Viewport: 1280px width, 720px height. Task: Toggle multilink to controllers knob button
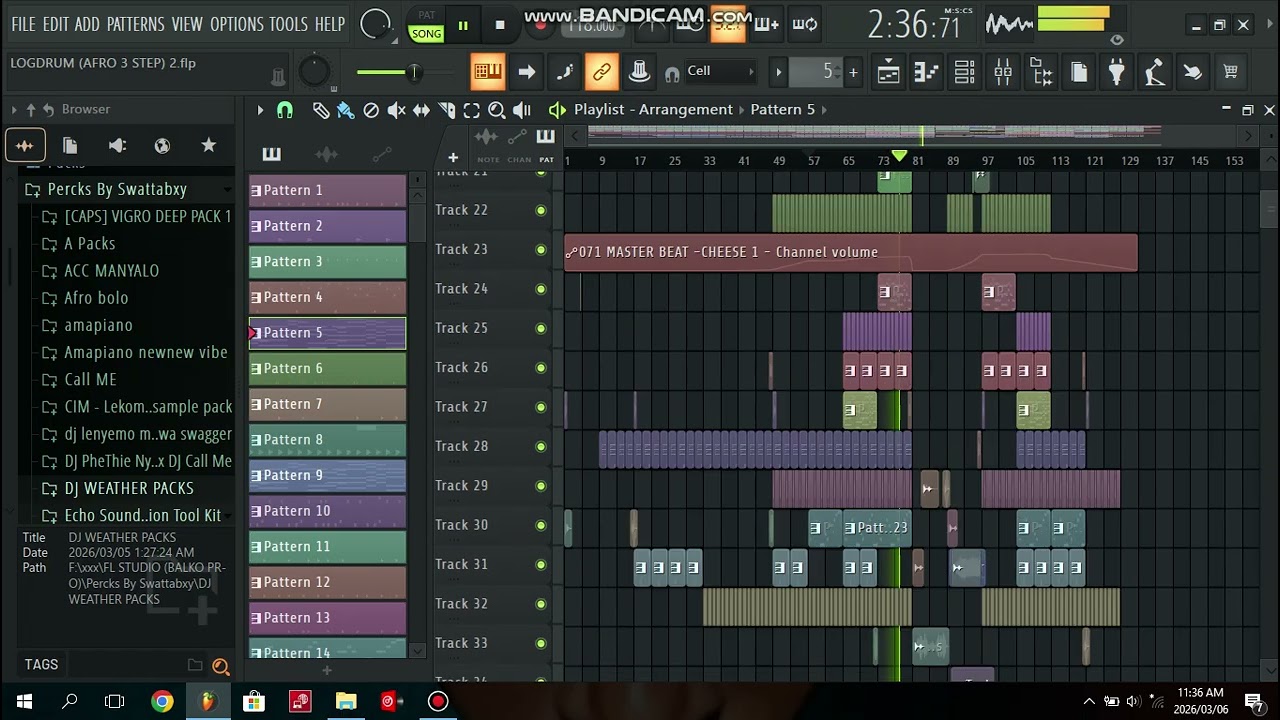coord(639,71)
